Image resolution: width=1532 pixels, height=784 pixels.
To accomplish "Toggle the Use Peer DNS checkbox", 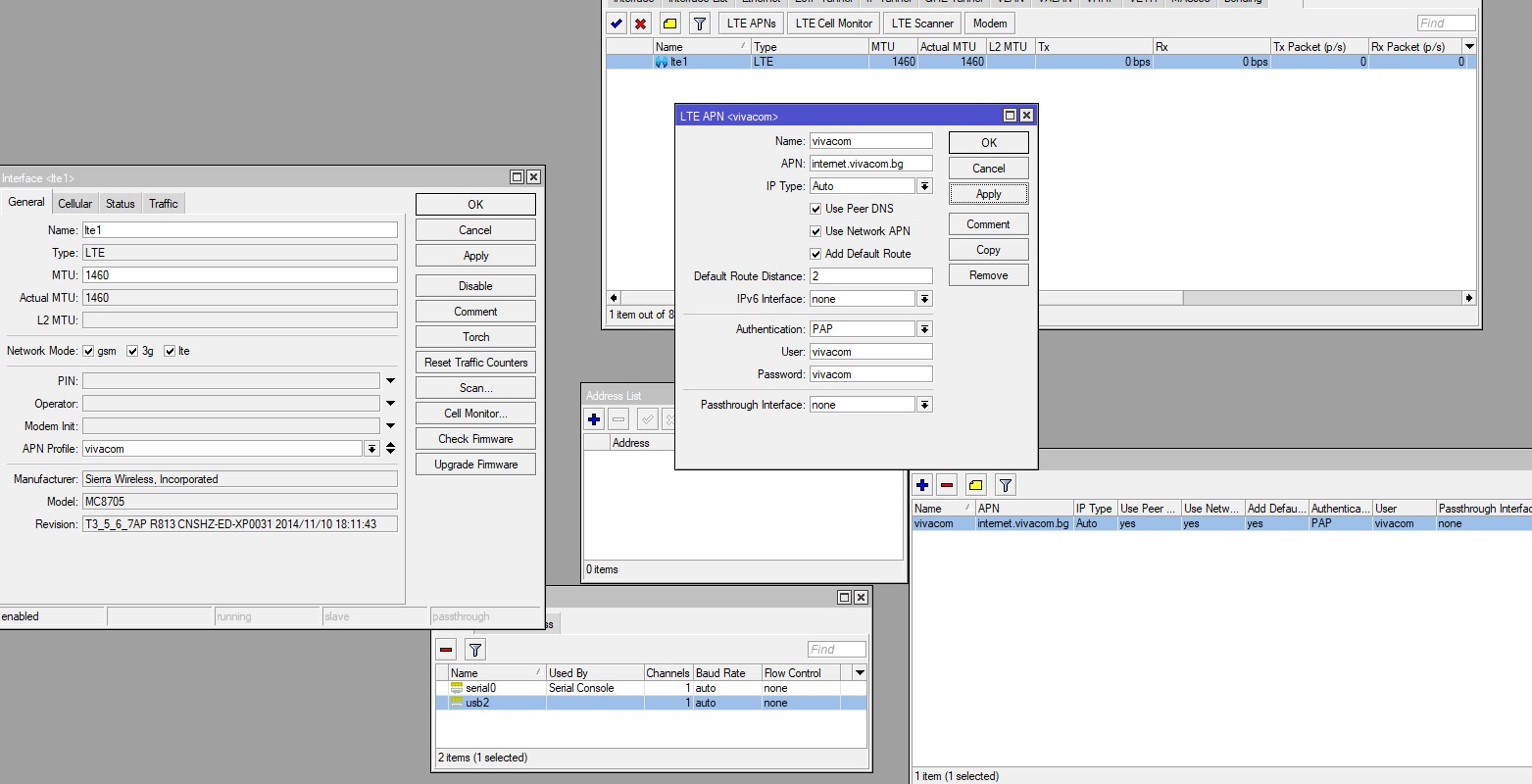I will click(x=815, y=209).
